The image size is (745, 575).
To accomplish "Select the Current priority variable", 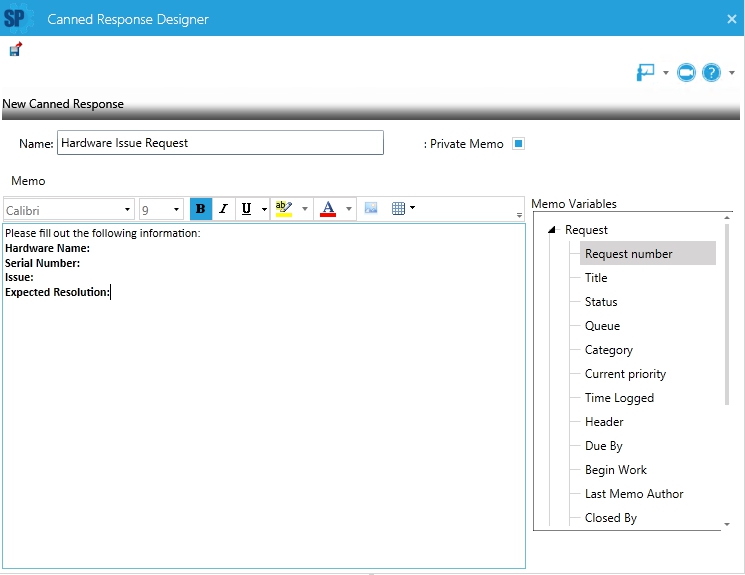I will 625,374.
